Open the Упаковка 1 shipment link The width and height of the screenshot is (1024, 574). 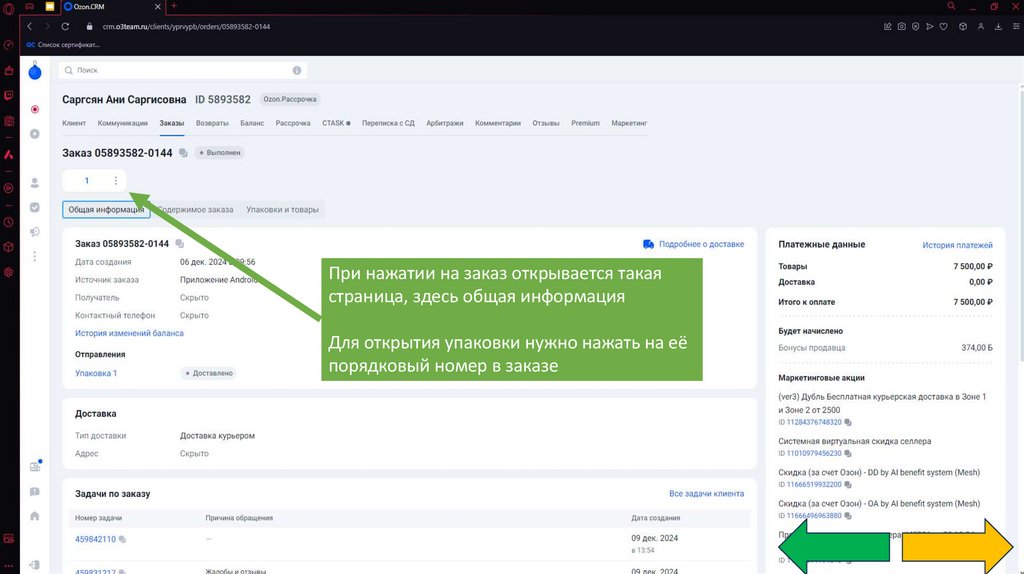(x=96, y=374)
